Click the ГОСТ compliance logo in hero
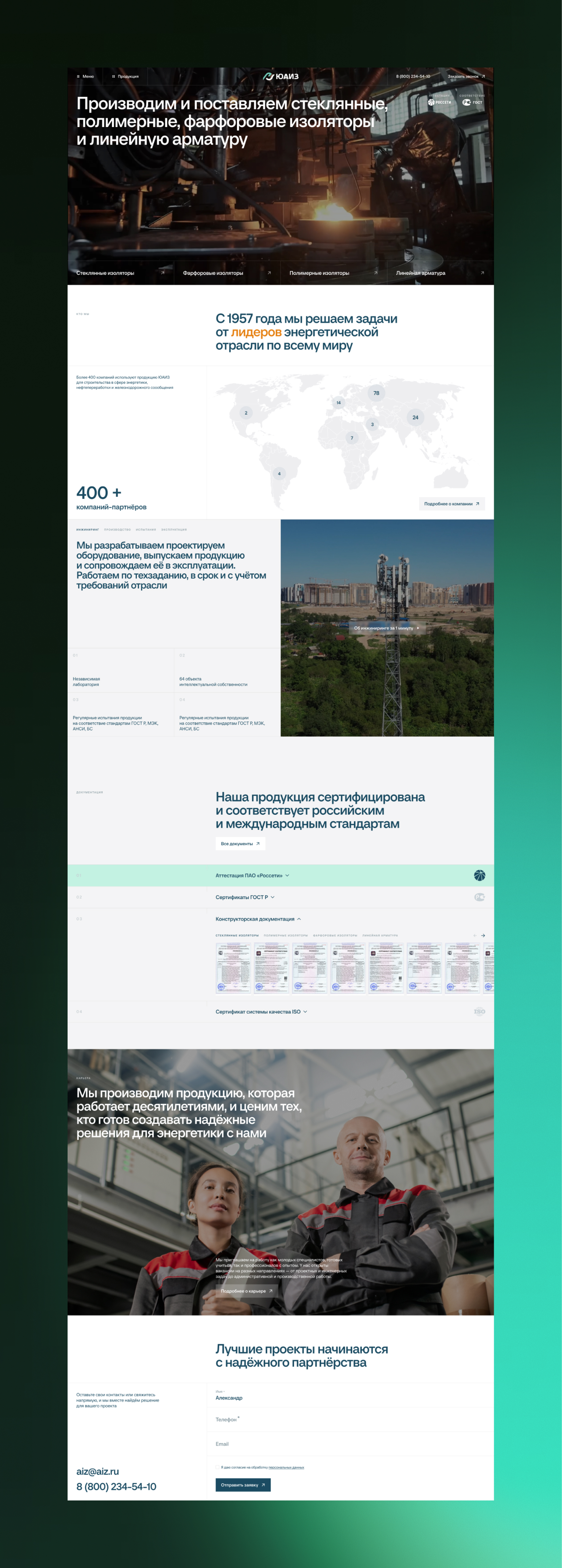 pos(472,102)
